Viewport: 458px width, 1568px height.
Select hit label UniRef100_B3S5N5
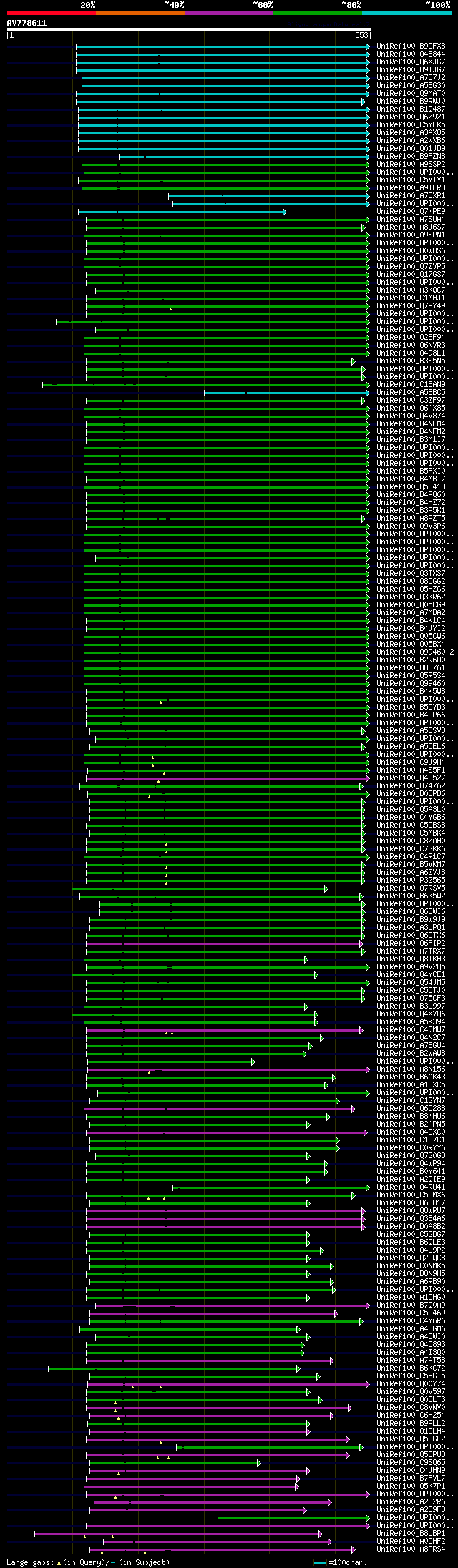pyautogui.click(x=411, y=361)
